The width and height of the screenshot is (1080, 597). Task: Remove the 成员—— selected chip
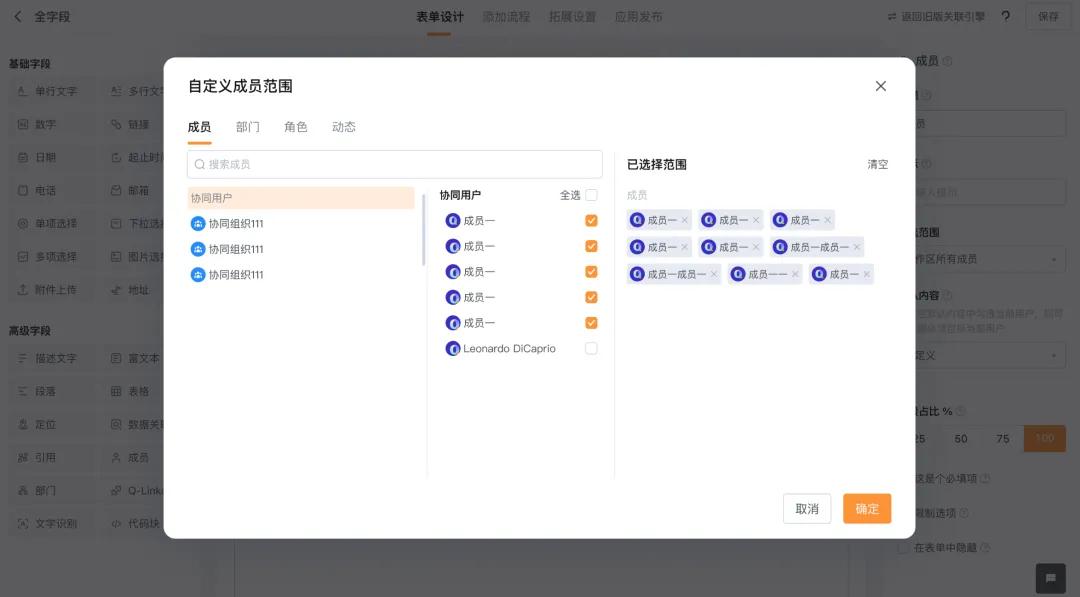coord(795,274)
